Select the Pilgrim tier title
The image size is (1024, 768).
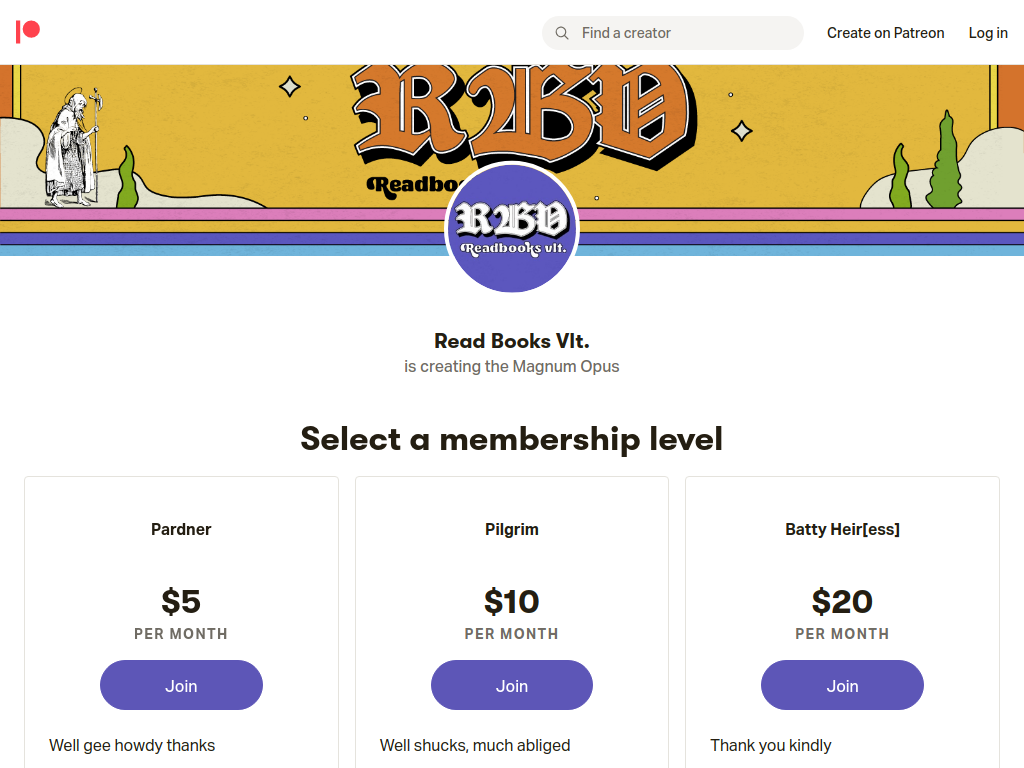[512, 529]
